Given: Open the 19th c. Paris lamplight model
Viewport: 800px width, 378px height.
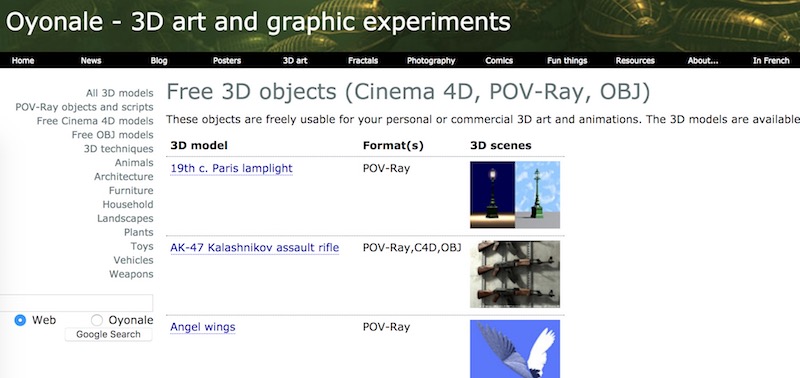Looking at the screenshot, I should click(231, 168).
